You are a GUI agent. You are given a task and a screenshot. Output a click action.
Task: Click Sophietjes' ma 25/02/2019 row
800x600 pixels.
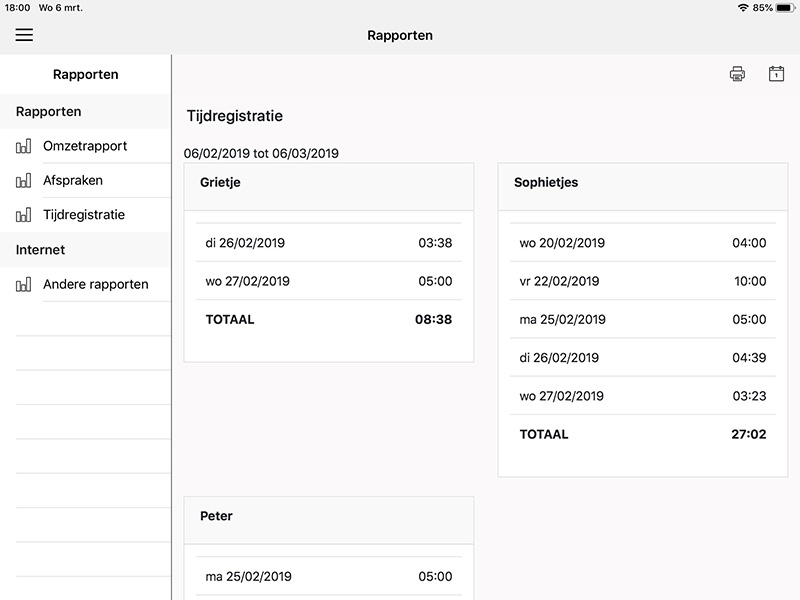[x=643, y=319]
